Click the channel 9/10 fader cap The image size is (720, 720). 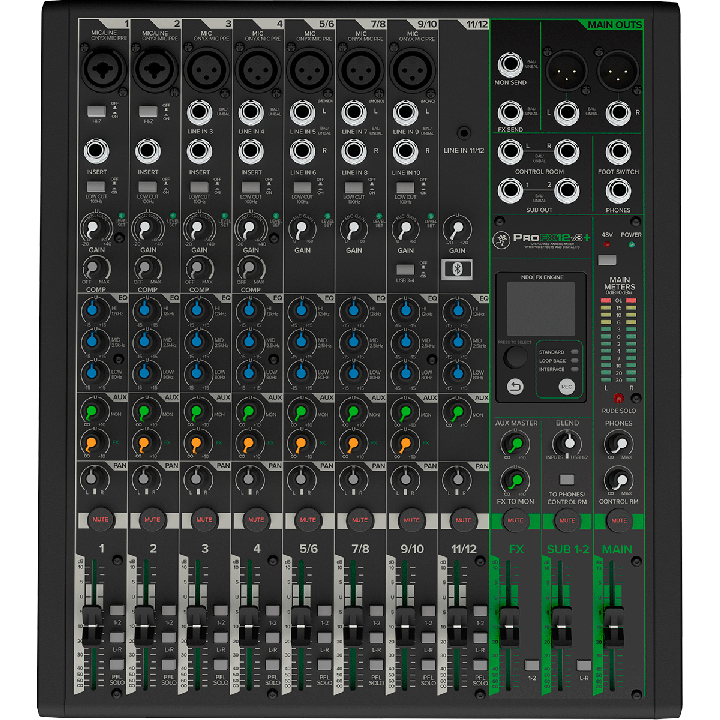405,626
